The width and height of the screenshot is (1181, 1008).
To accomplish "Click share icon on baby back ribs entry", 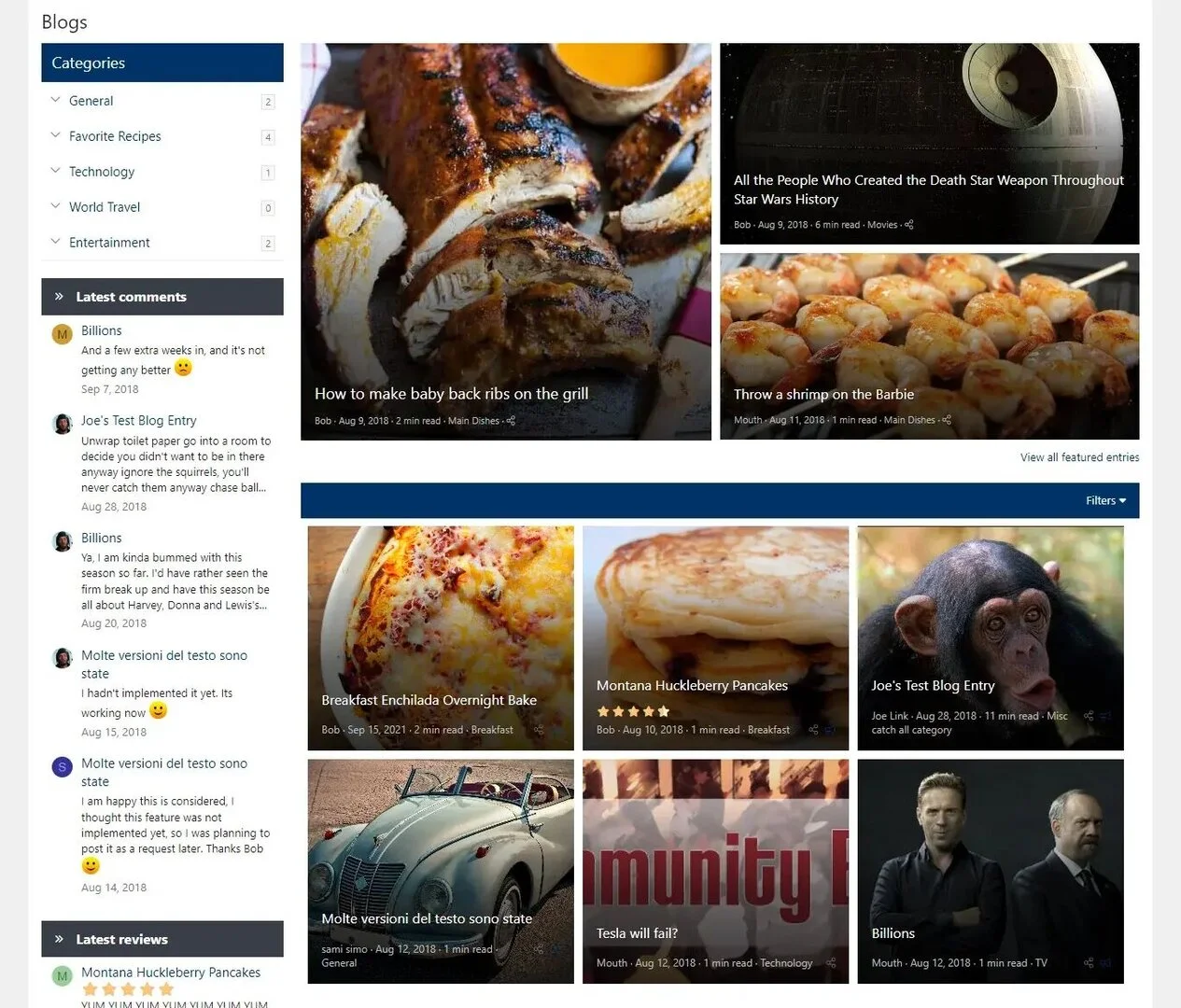I will 511,421.
